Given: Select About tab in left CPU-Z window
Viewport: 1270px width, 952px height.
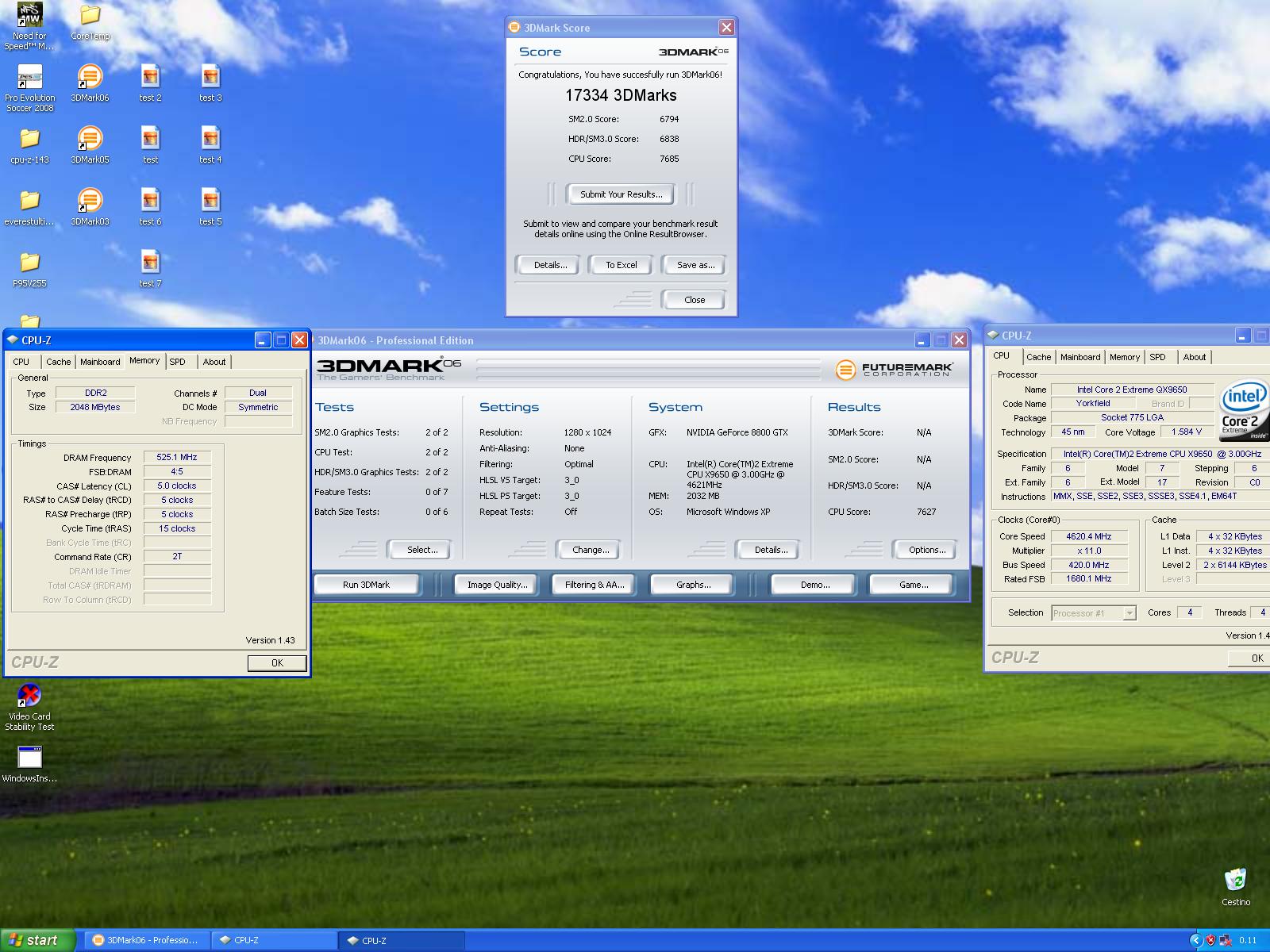Looking at the screenshot, I should pyautogui.click(x=214, y=362).
